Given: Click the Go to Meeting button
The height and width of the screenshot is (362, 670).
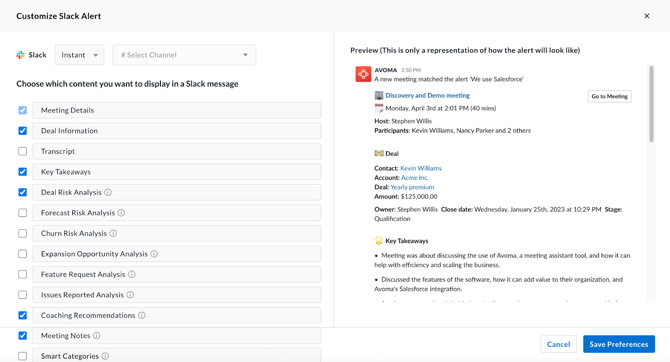Looking at the screenshot, I should (x=609, y=96).
